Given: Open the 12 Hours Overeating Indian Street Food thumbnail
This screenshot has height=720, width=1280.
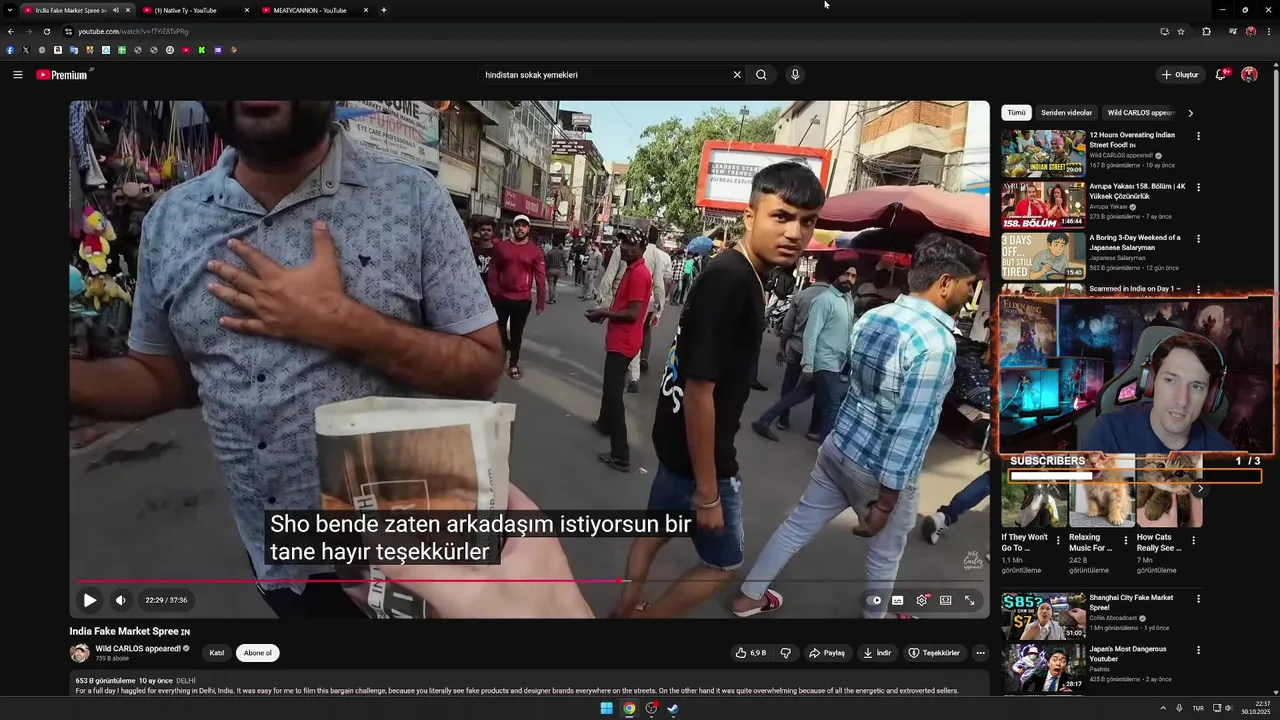Looking at the screenshot, I should [1043, 153].
